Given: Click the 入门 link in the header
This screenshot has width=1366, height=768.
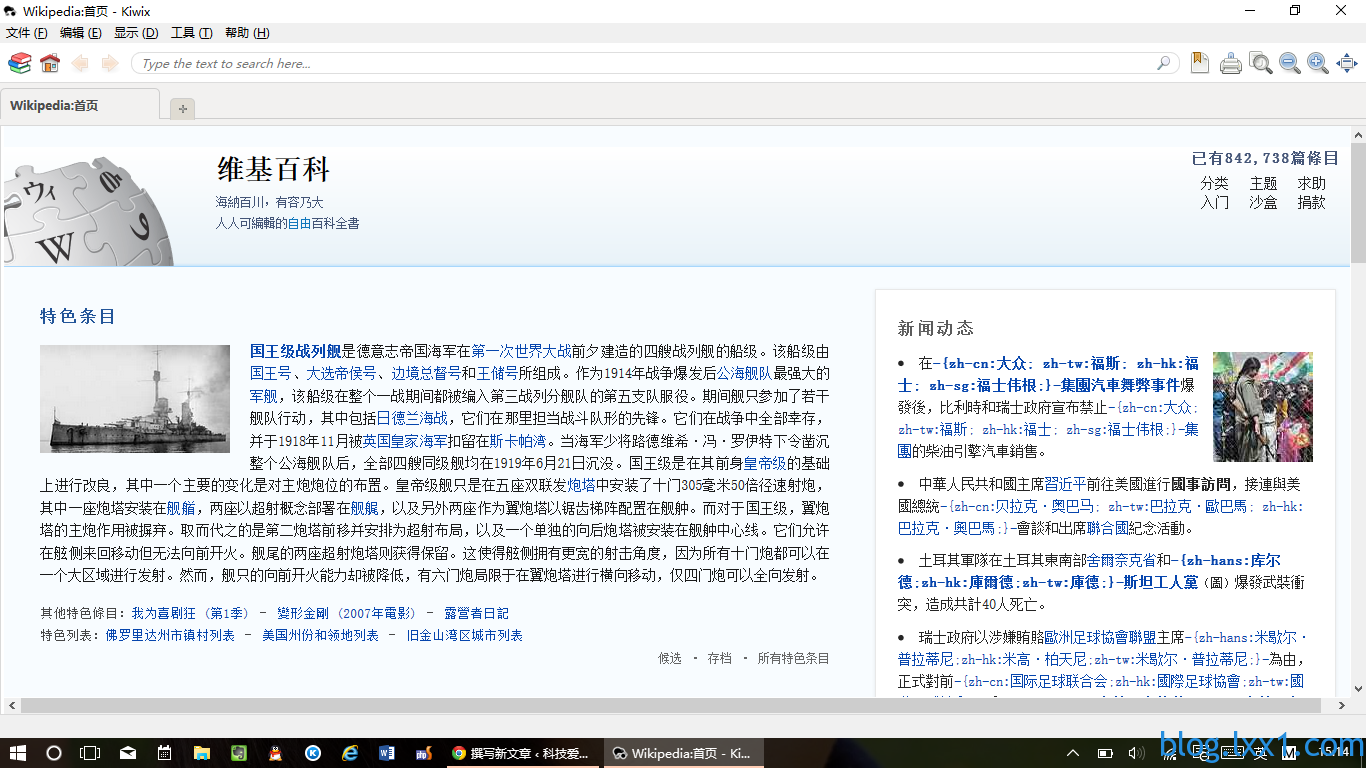Looking at the screenshot, I should (x=1214, y=203).
